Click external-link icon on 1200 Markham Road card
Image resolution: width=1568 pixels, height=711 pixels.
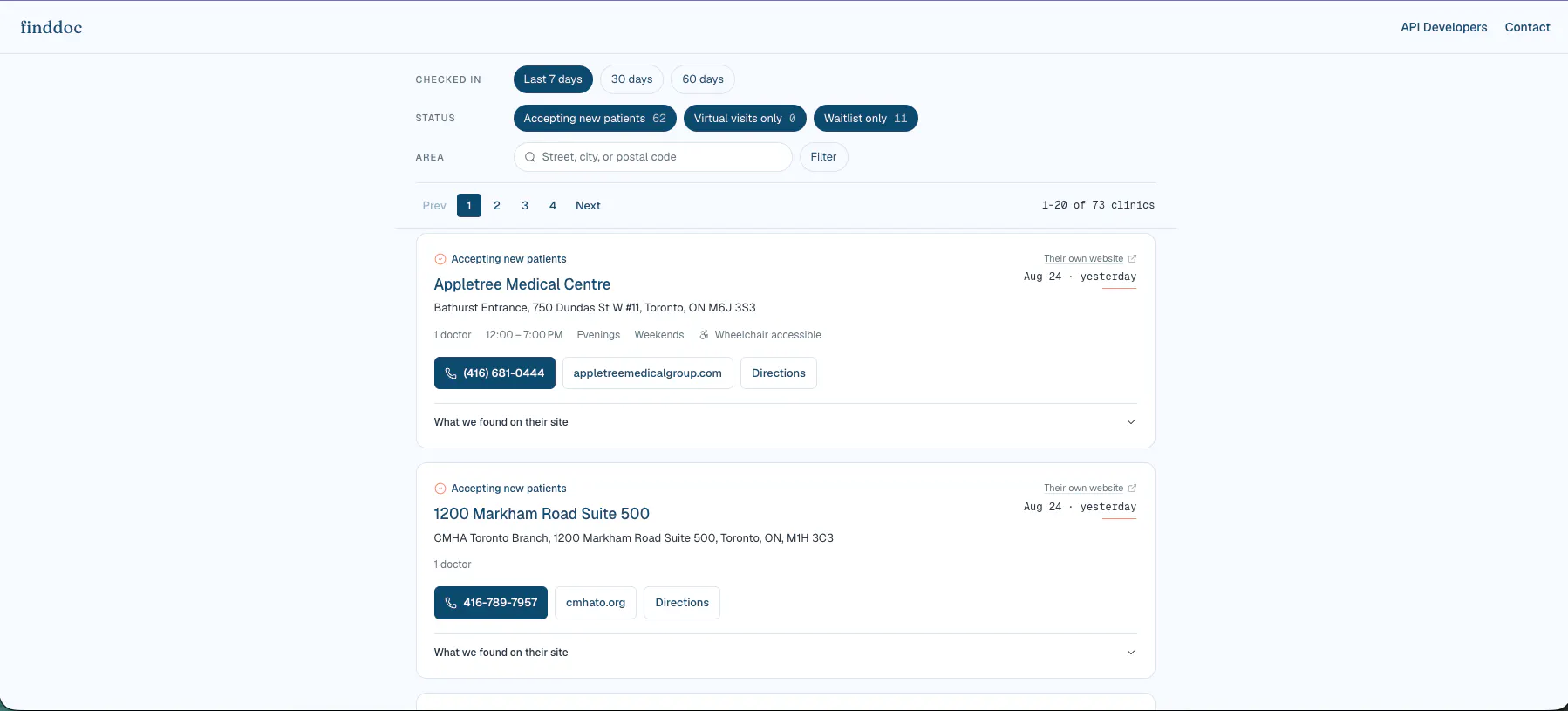click(x=1132, y=489)
